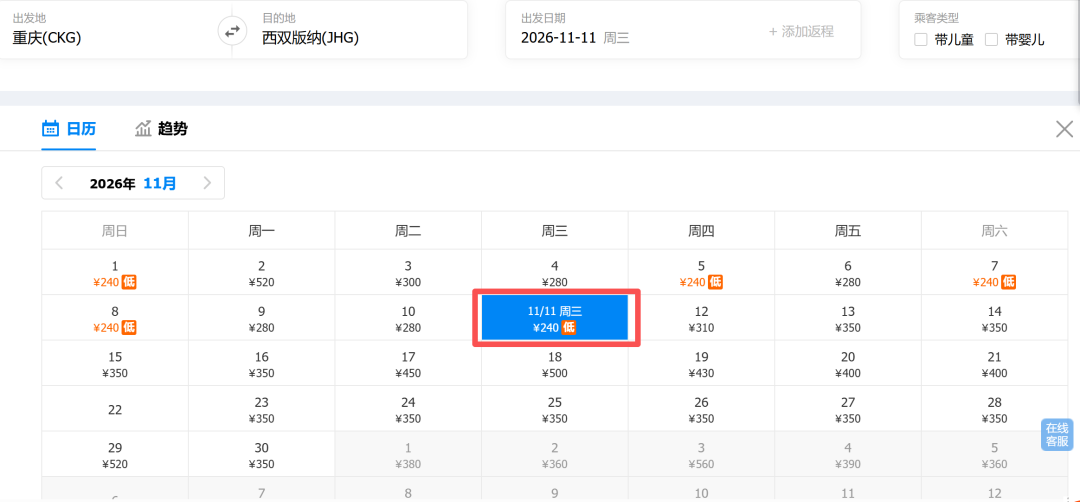Select greyed December 2 at ¥360

point(555,454)
